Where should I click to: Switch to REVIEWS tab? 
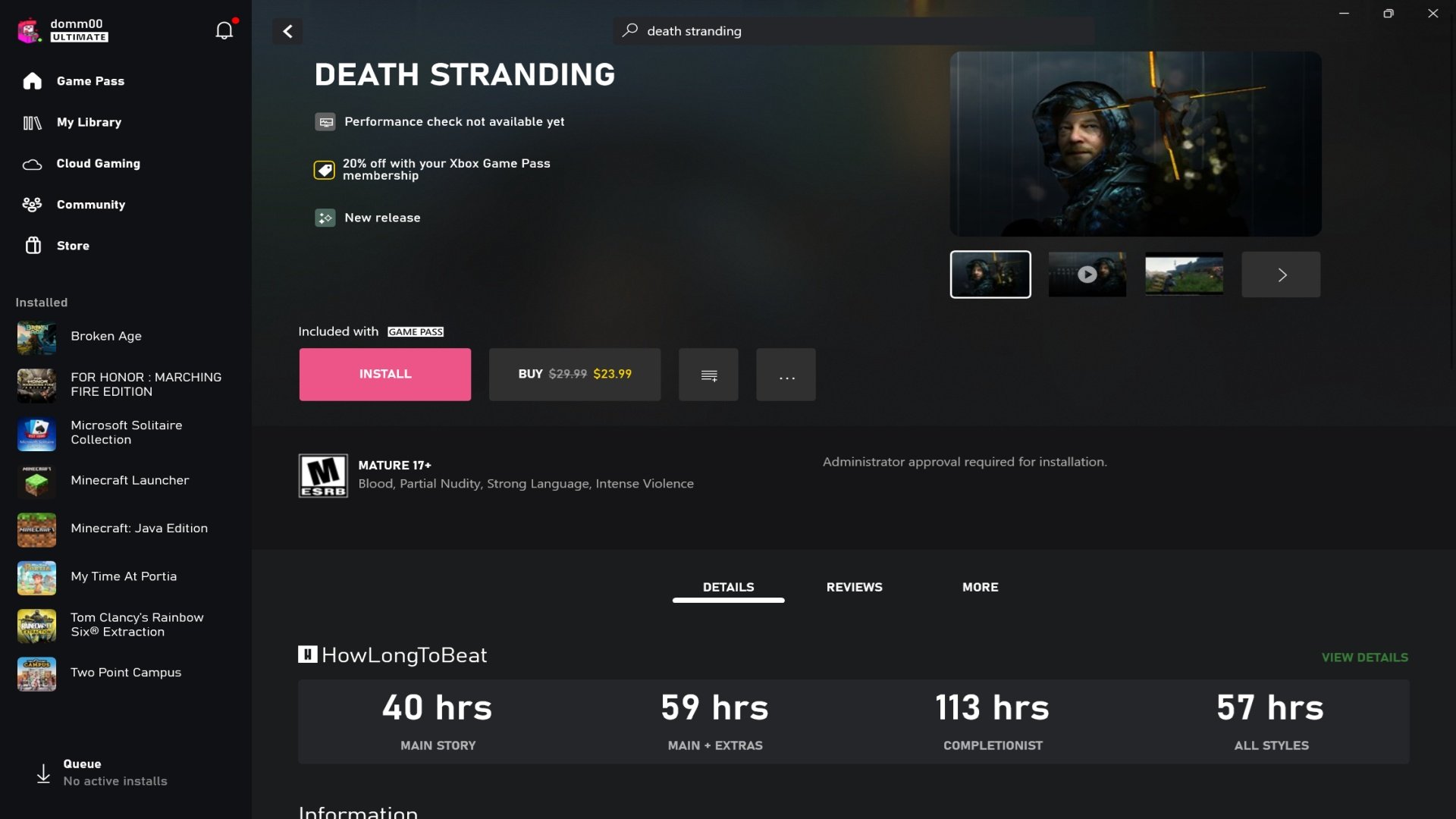[x=853, y=588]
